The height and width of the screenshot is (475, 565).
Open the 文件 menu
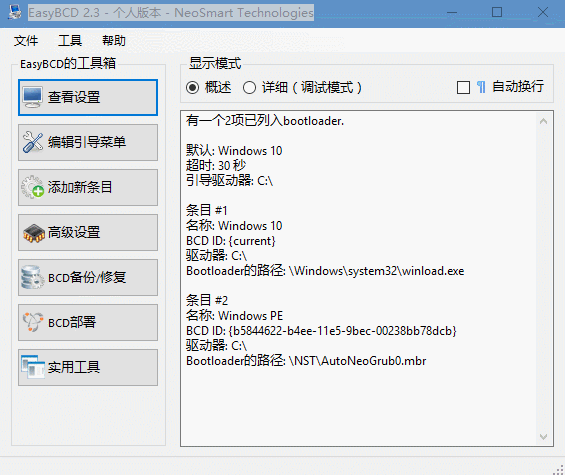[x=26, y=40]
